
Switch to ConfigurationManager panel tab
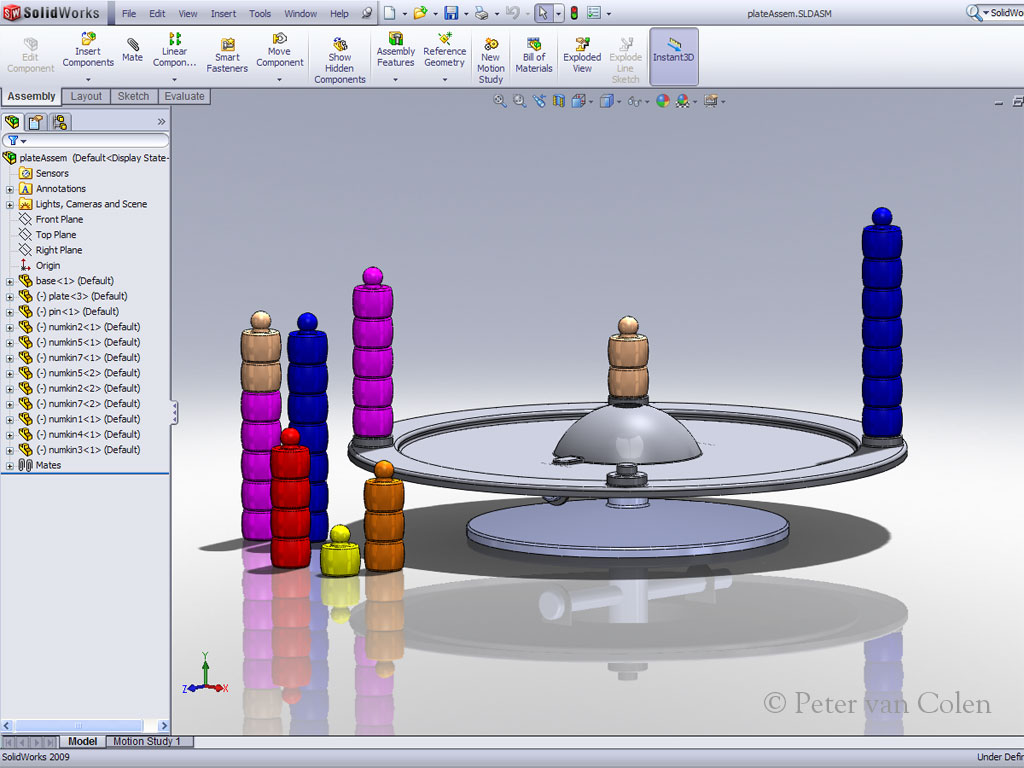(x=59, y=122)
